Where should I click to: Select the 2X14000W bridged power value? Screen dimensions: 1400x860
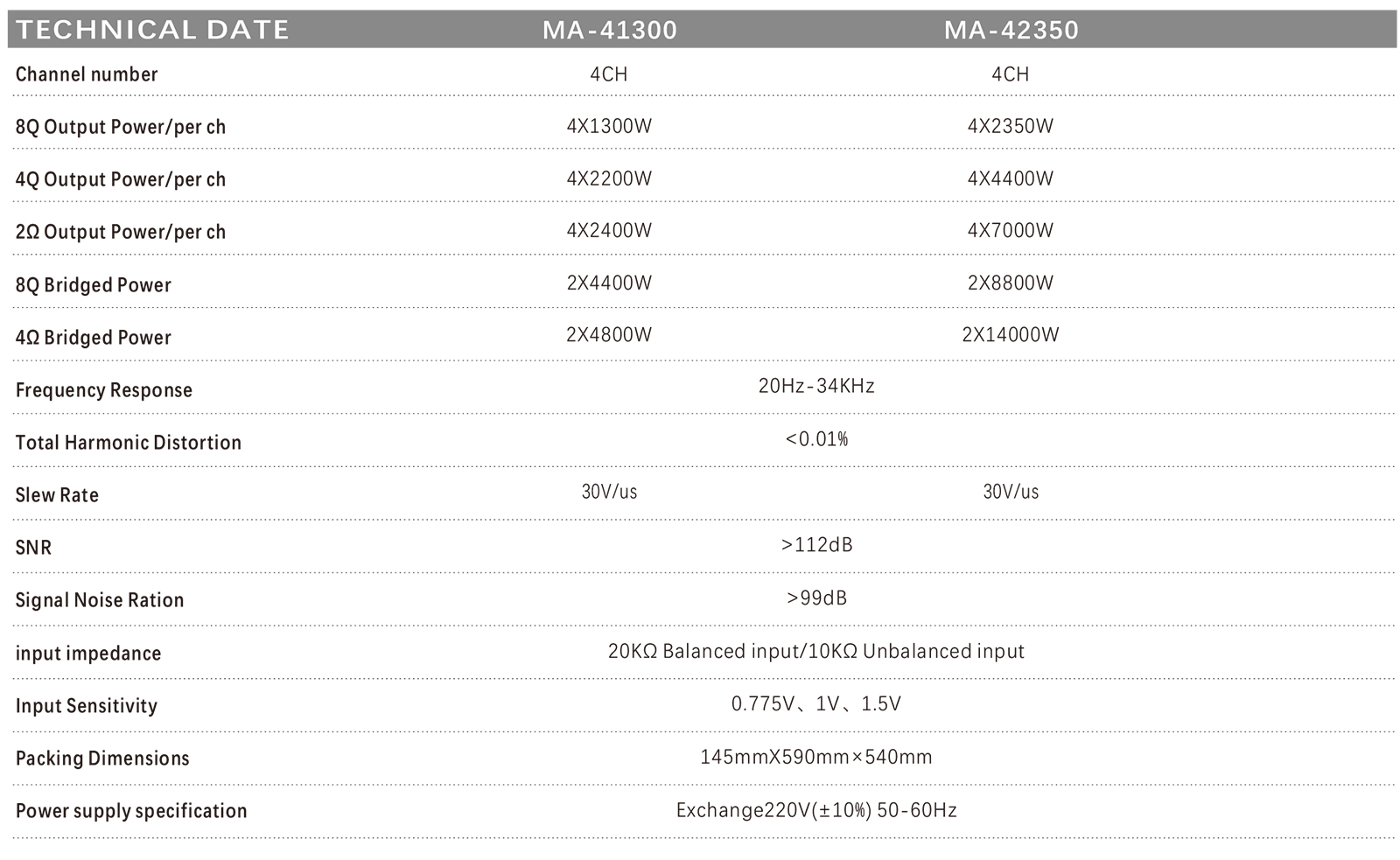1011,335
